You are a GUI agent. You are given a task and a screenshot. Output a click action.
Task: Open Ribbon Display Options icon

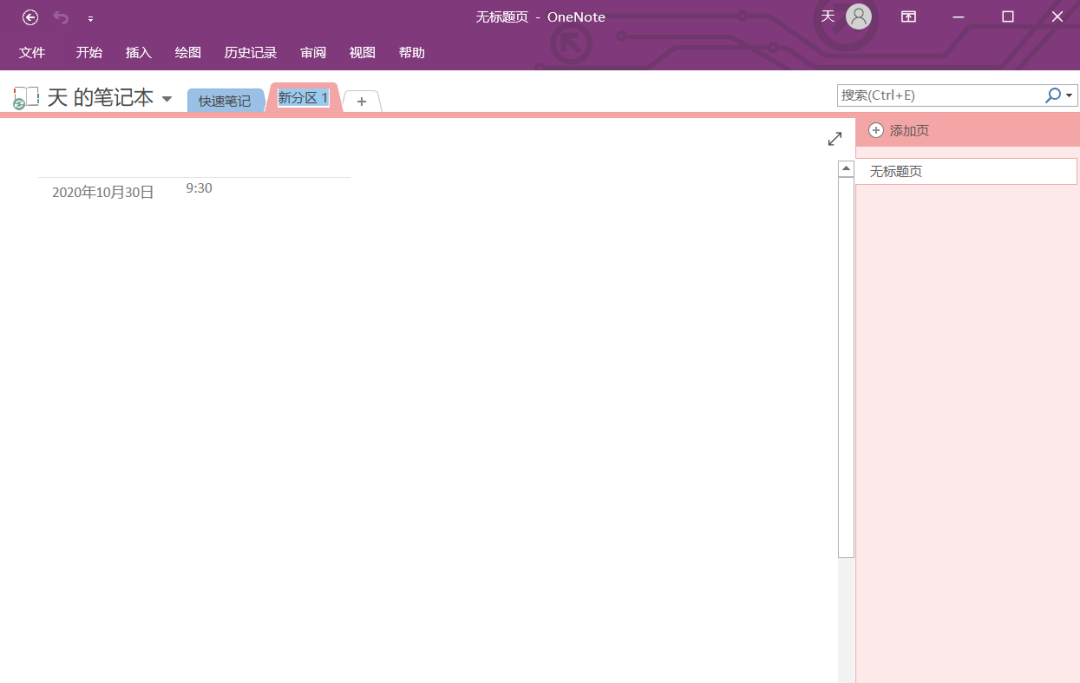point(908,17)
